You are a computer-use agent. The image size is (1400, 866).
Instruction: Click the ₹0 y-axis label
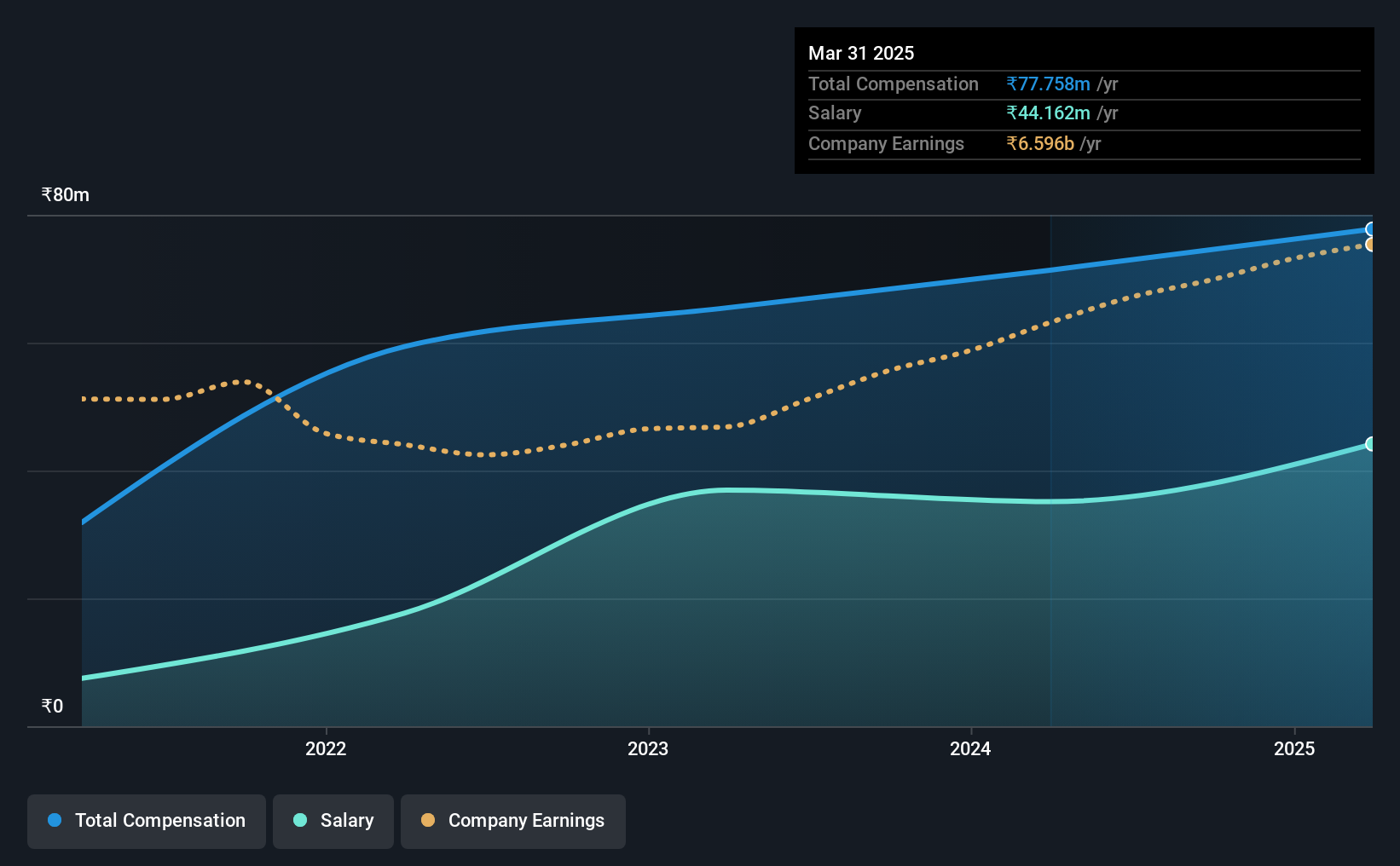click(52, 706)
